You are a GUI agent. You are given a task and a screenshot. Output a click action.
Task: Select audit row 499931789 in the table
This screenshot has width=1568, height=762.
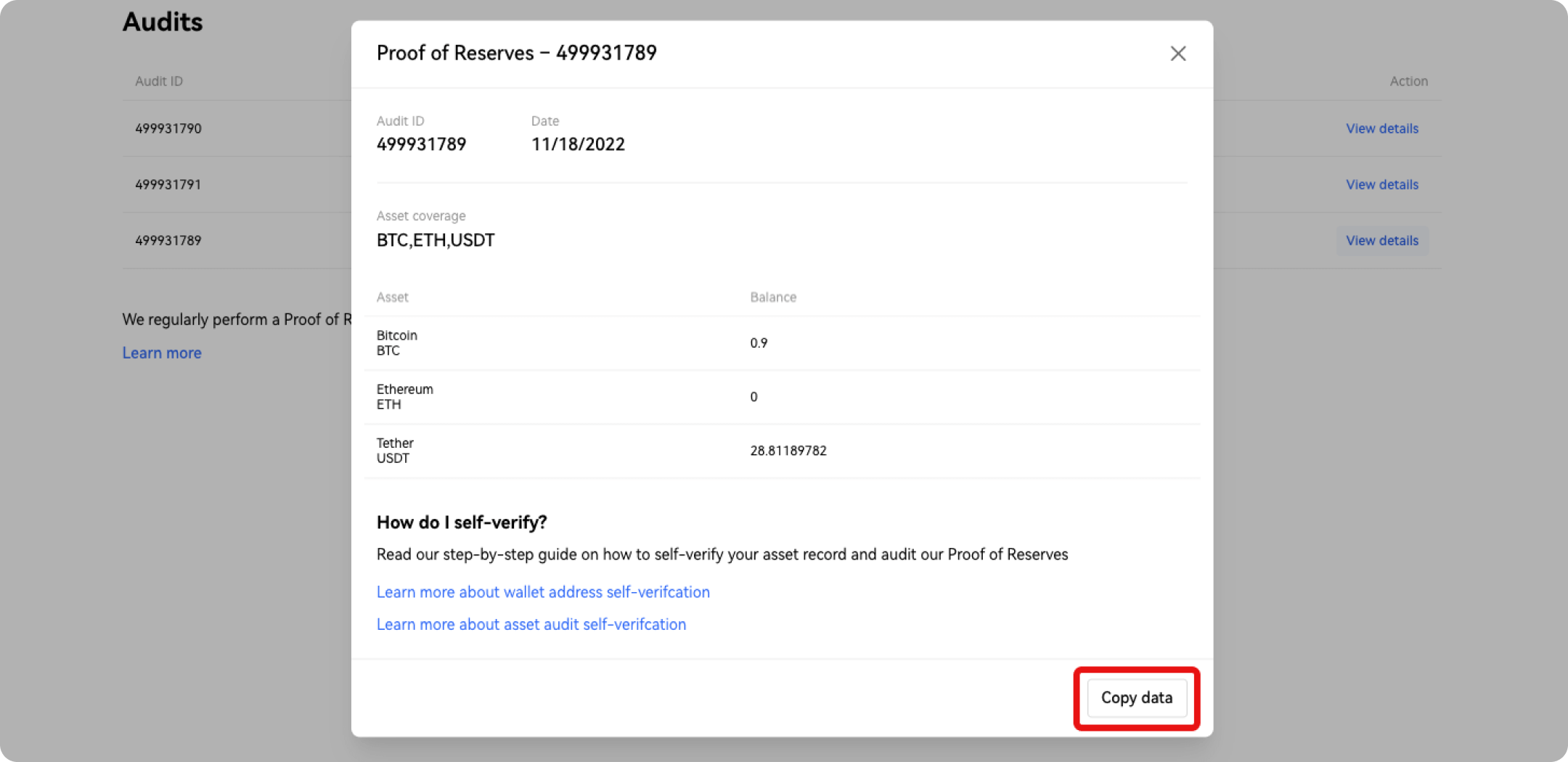coord(167,240)
